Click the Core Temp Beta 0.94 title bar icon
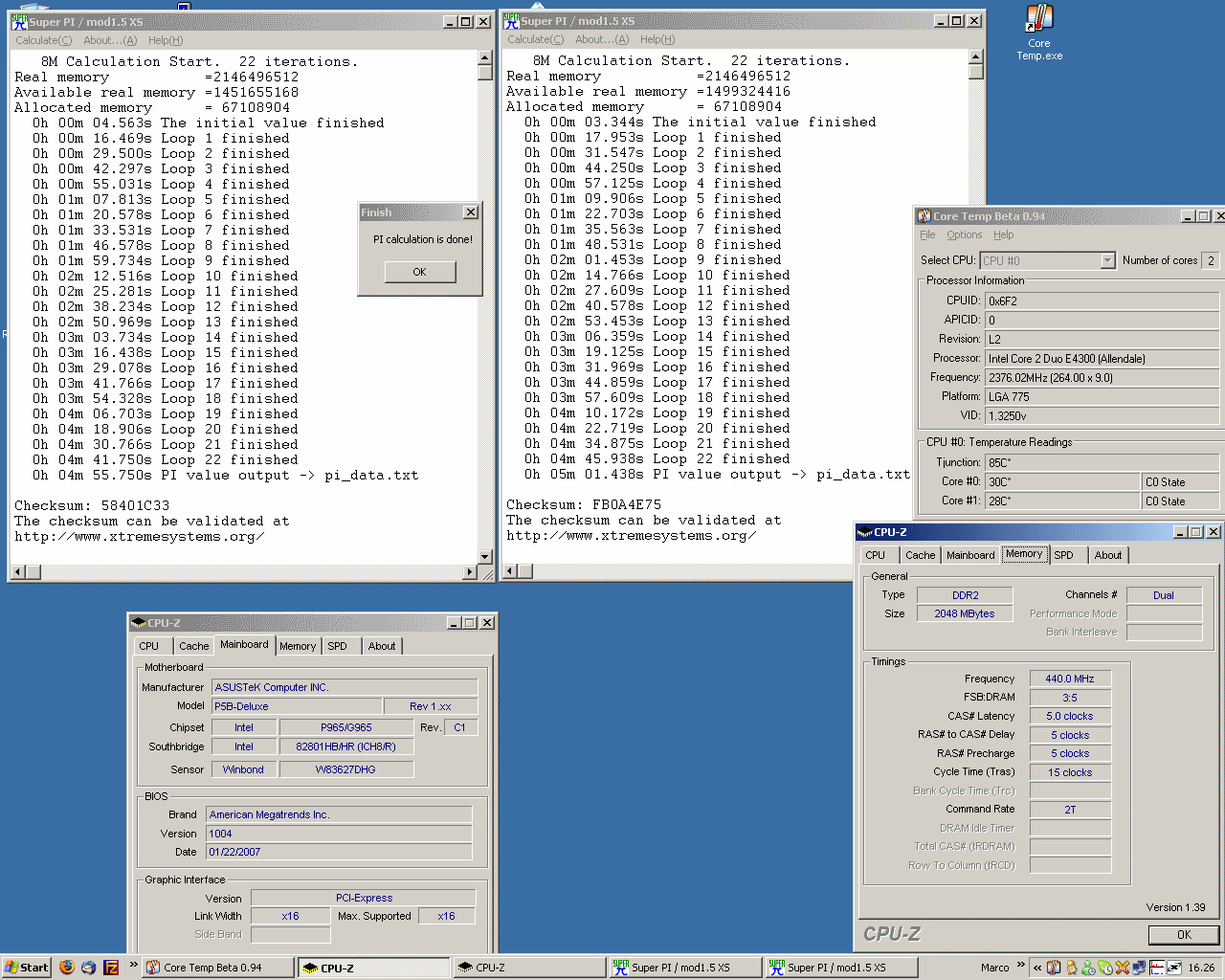Viewport: 1225px width, 980px height. tap(924, 216)
